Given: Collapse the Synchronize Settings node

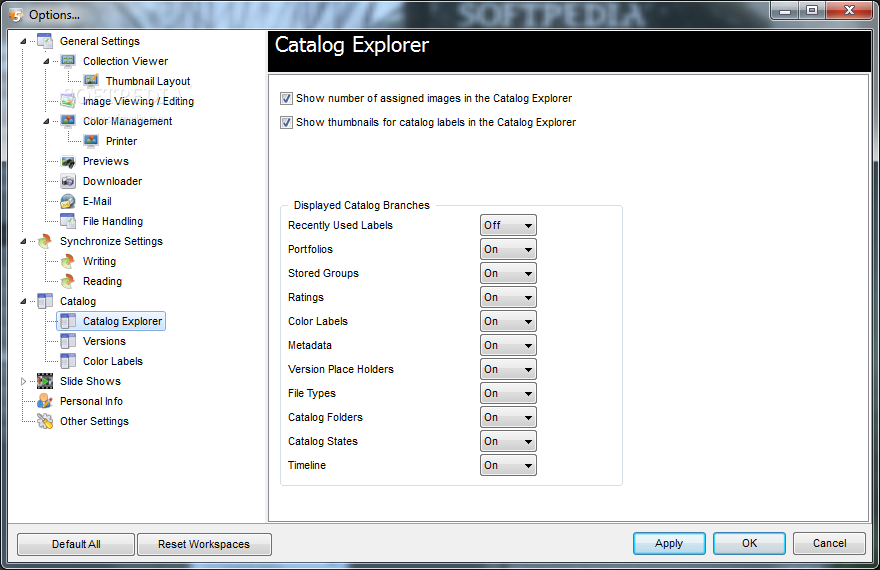Looking at the screenshot, I should click(23, 241).
